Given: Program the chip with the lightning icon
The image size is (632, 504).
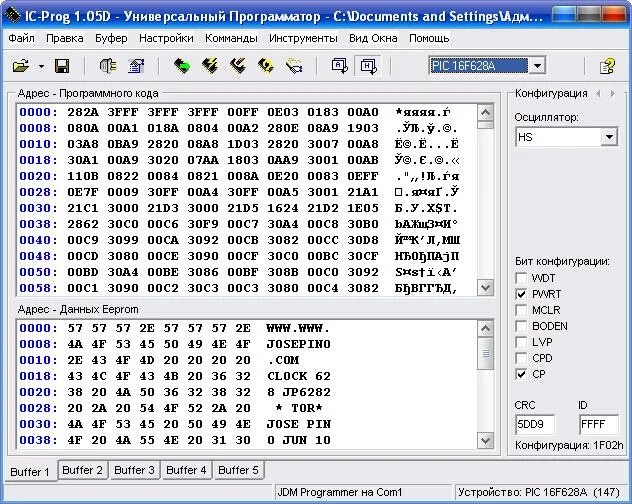Looking at the screenshot, I should (x=210, y=66).
